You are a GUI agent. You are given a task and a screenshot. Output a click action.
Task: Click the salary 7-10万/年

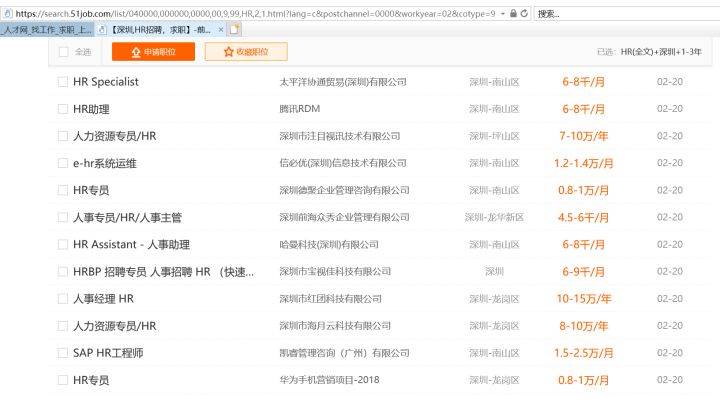coord(584,136)
